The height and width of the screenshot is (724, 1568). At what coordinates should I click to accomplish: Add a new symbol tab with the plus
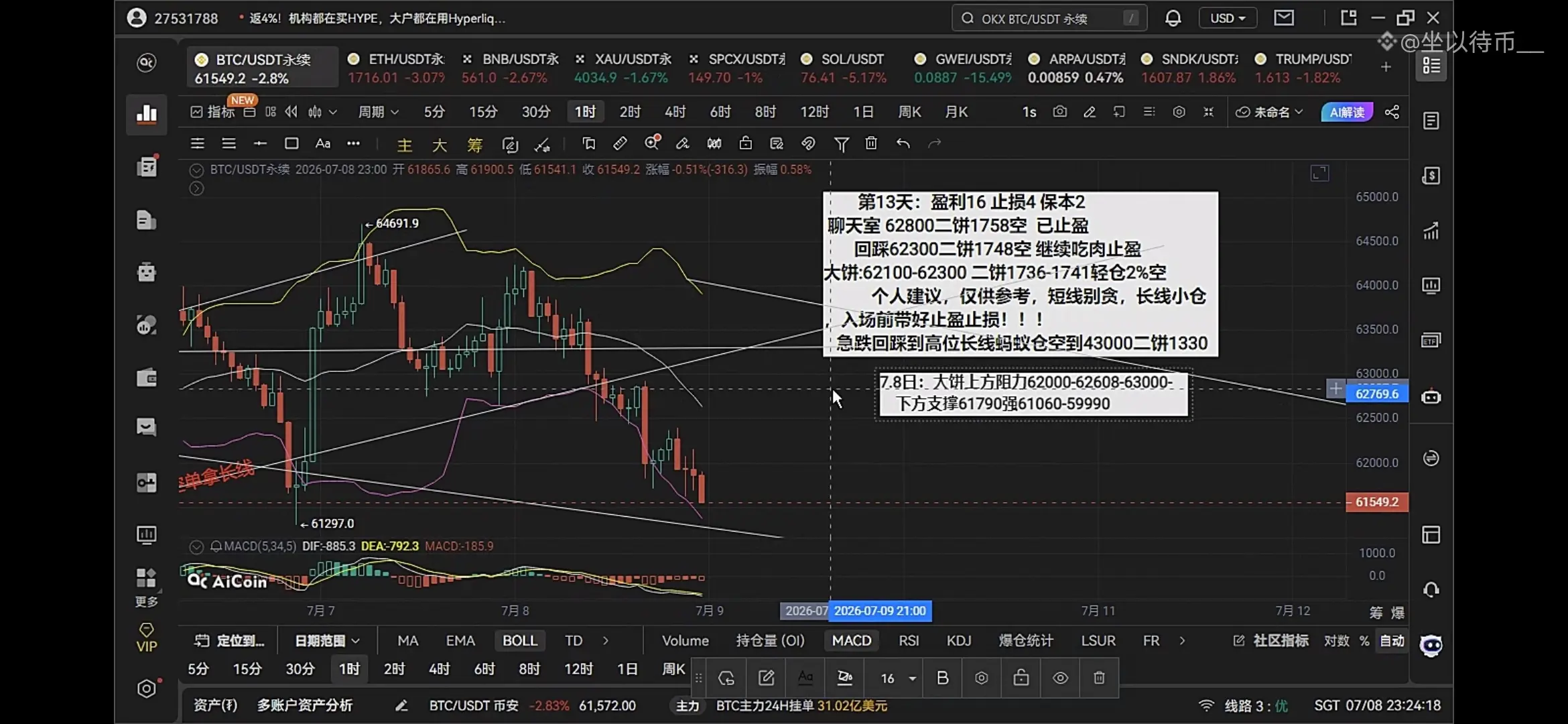(x=1386, y=66)
